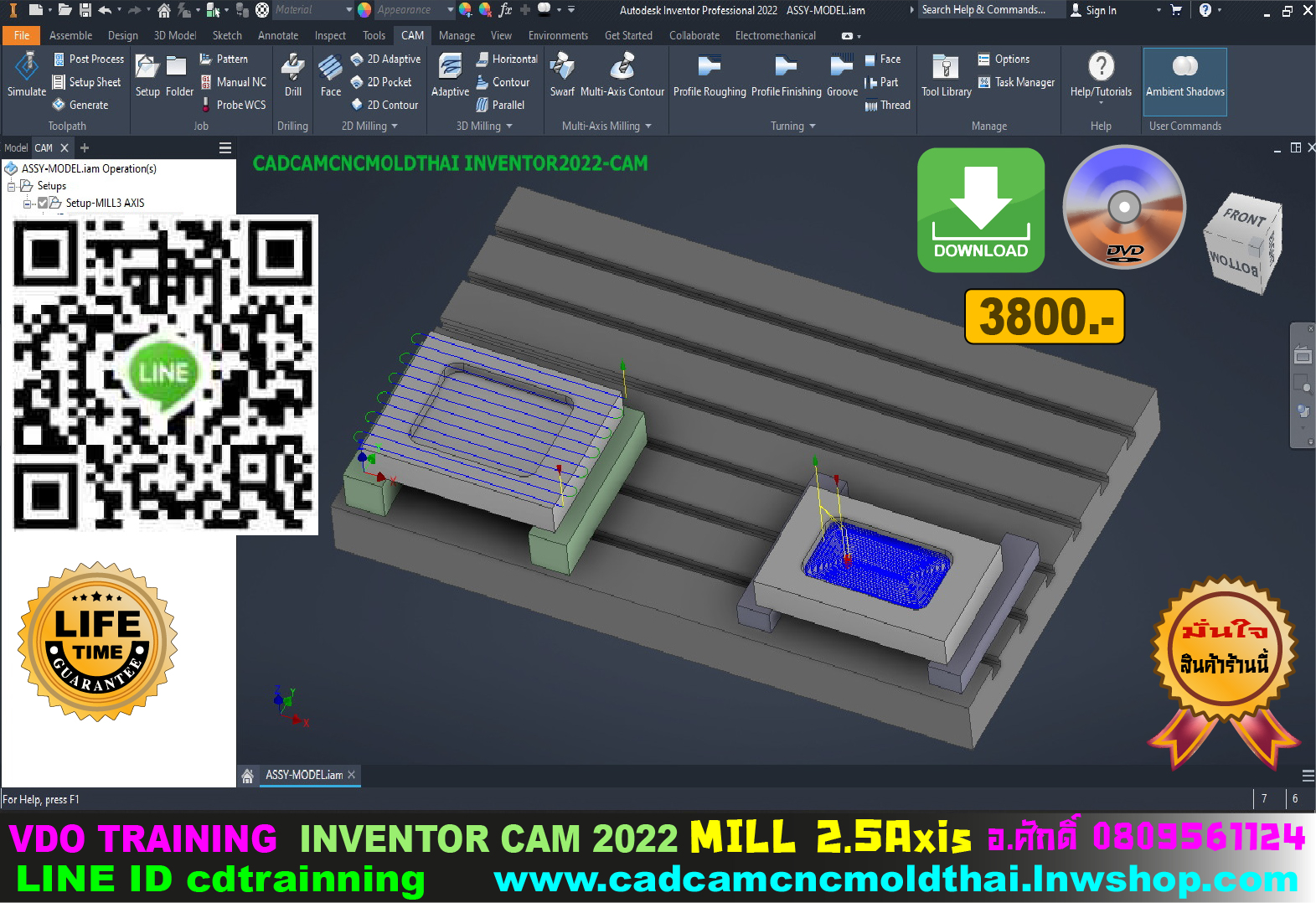Click the Post Process button
Image resolution: width=1316 pixels, height=903 pixels.
click(x=88, y=59)
